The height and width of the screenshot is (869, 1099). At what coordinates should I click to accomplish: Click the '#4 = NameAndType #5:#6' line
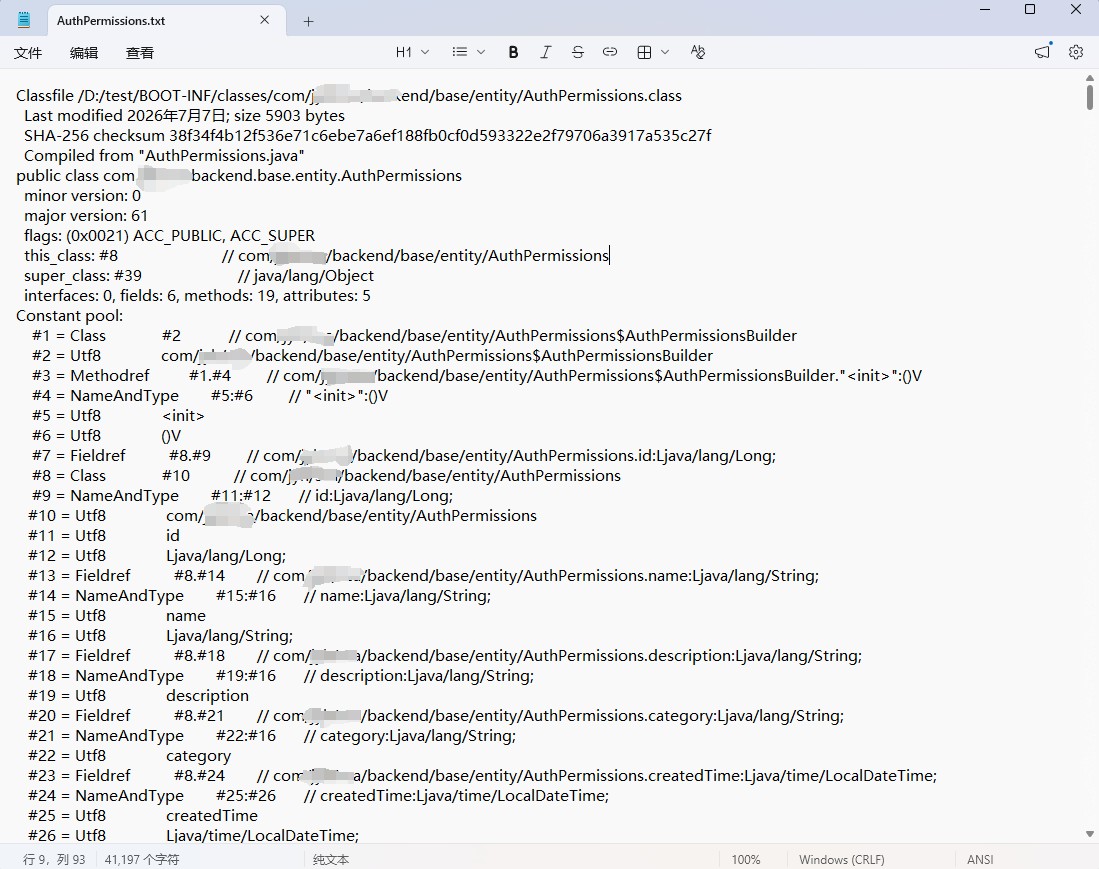(x=210, y=395)
